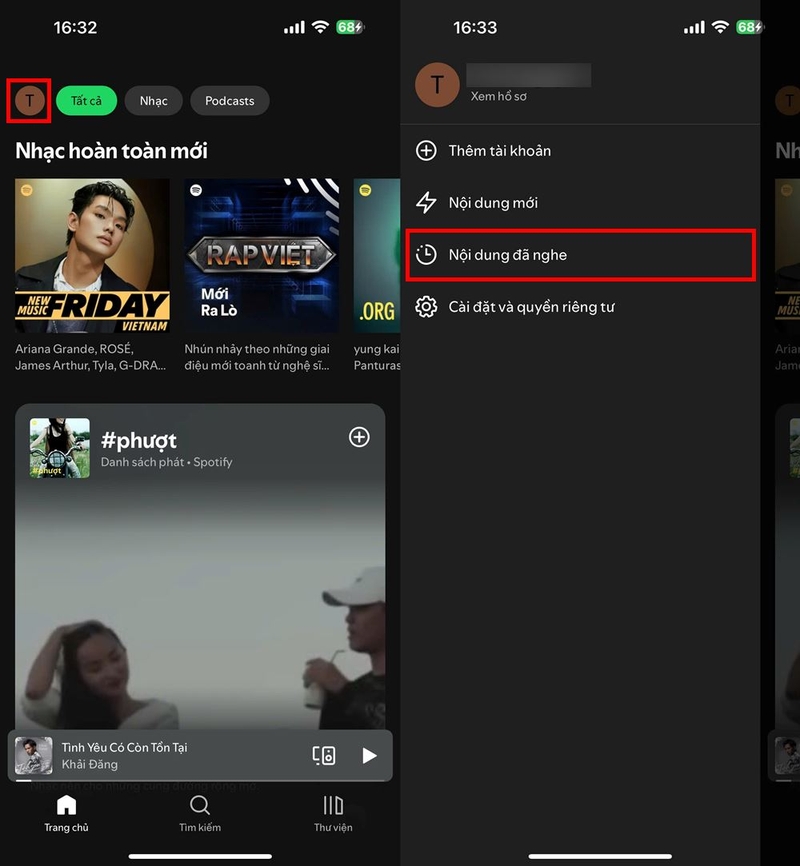The height and width of the screenshot is (866, 800).
Task: Open Xem hồ sơ profile link
Action: click(498, 96)
